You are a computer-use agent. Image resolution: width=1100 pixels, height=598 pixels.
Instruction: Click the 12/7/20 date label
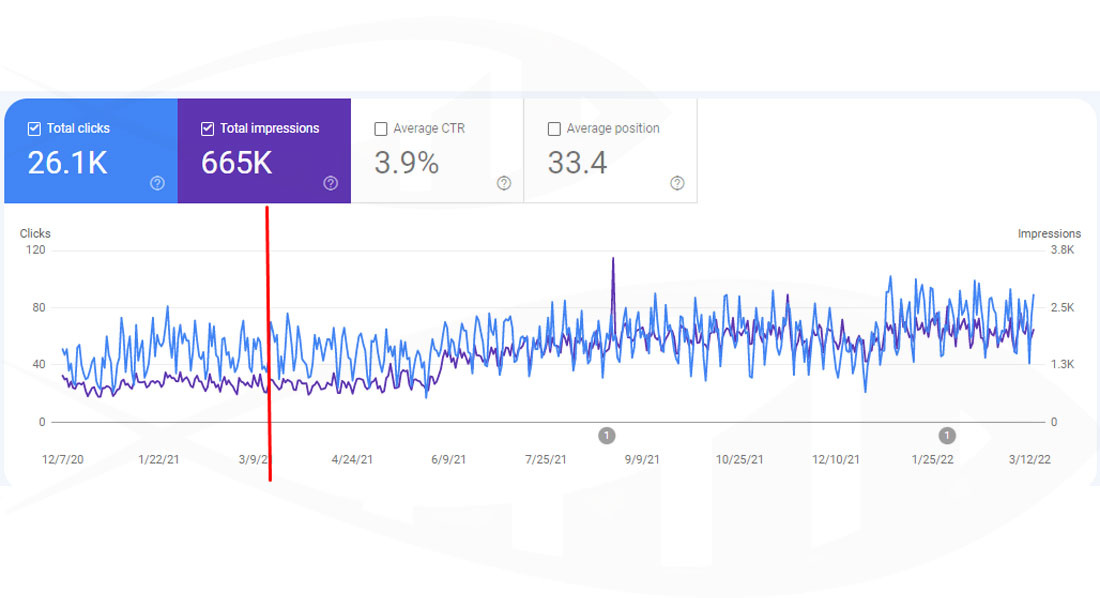[x=62, y=459]
